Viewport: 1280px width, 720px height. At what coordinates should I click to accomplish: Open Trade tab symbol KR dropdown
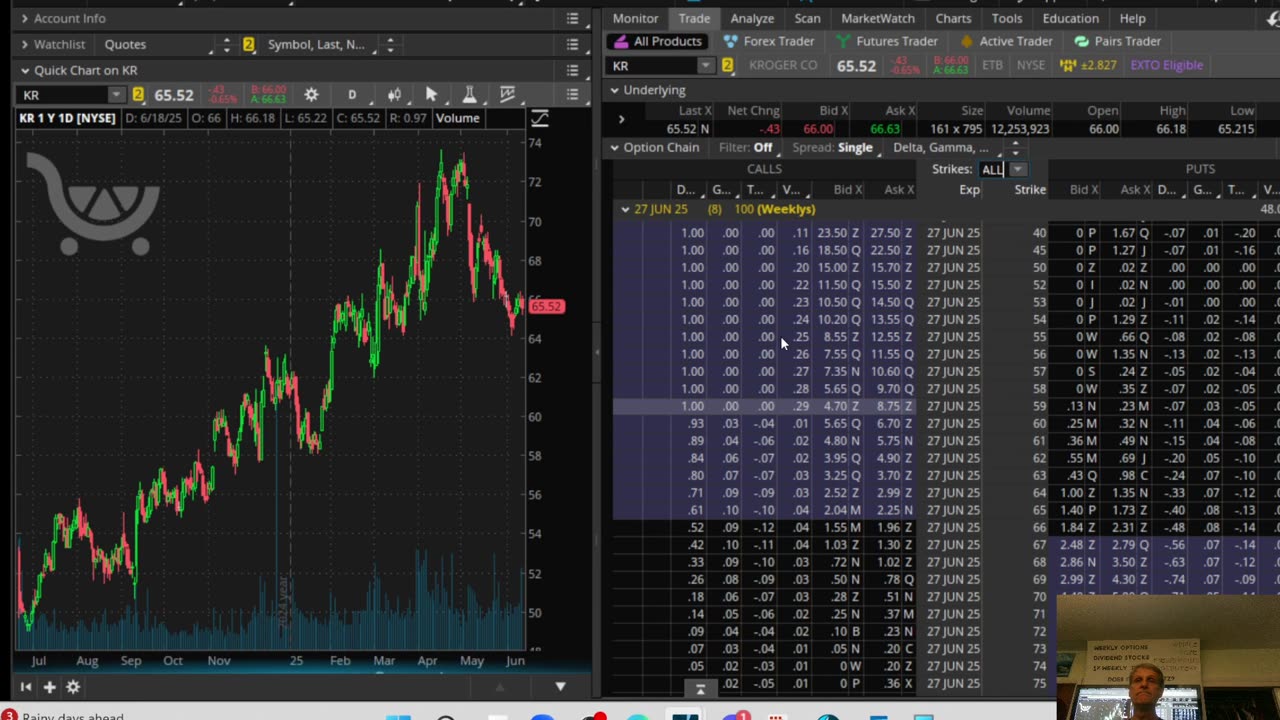click(705, 66)
